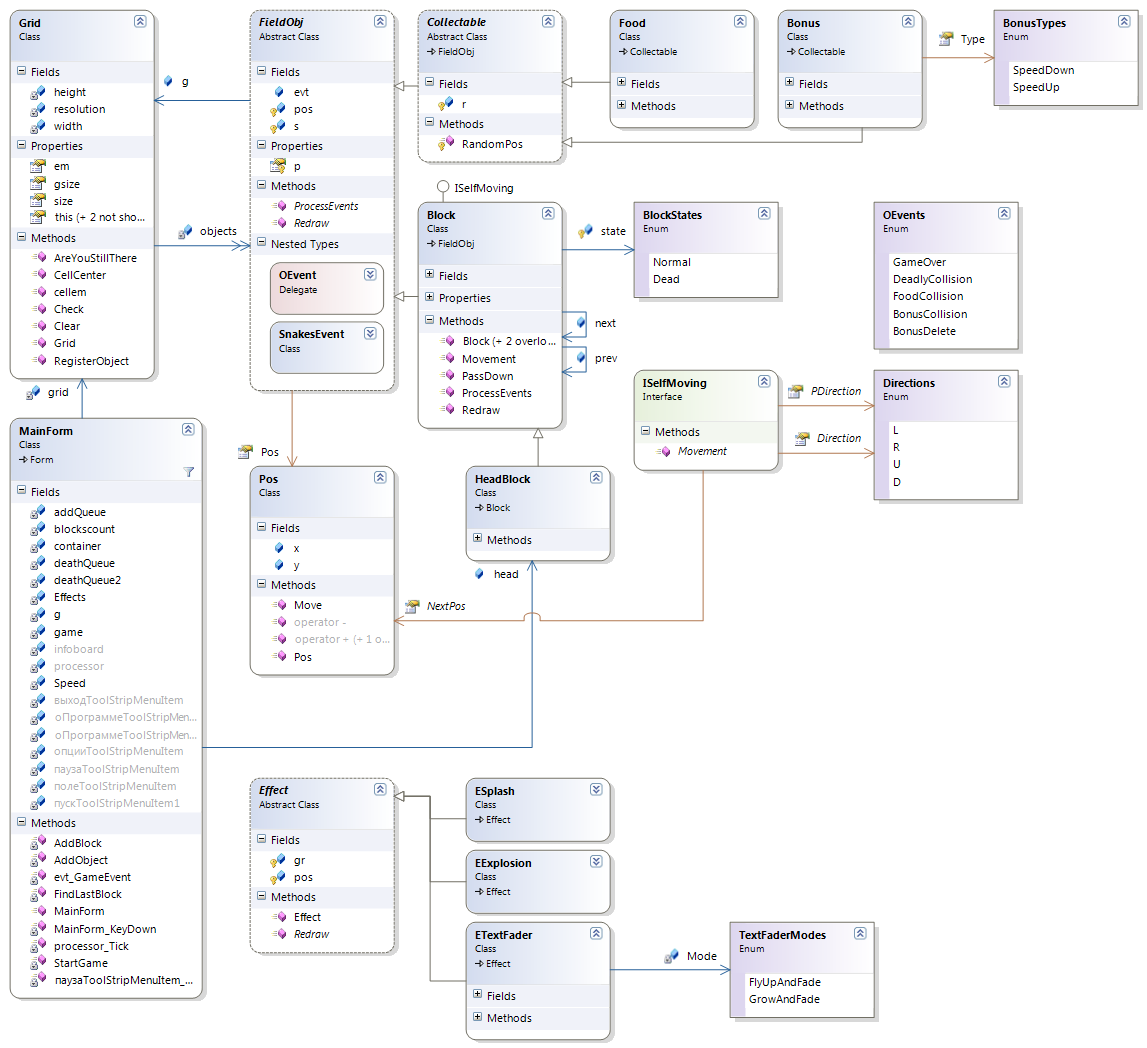Expand the OEvent delegate chevron
Image resolution: width=1147 pixels, height=1048 pixels.
coord(370,274)
